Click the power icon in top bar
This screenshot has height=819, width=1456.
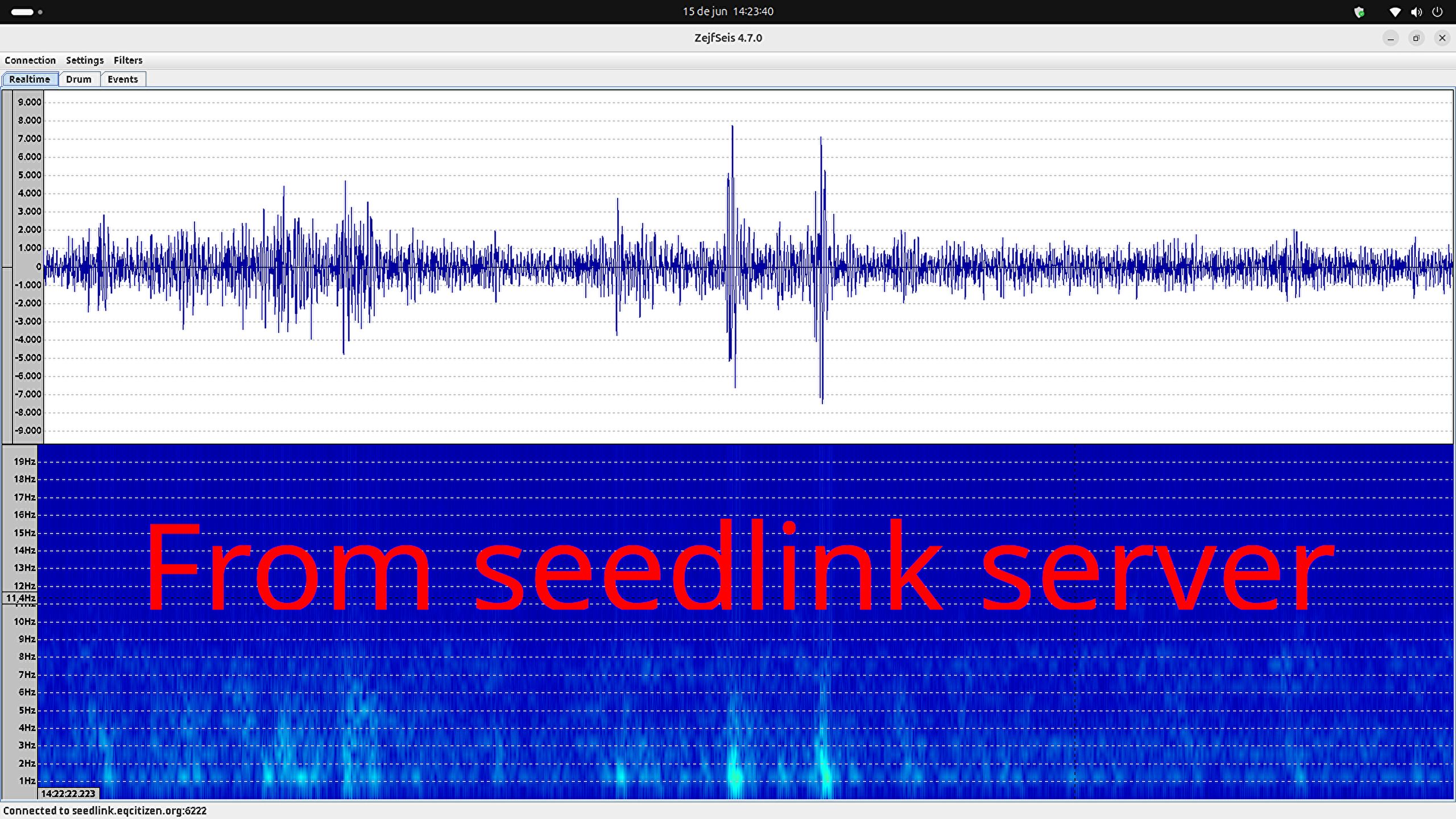(1437, 11)
